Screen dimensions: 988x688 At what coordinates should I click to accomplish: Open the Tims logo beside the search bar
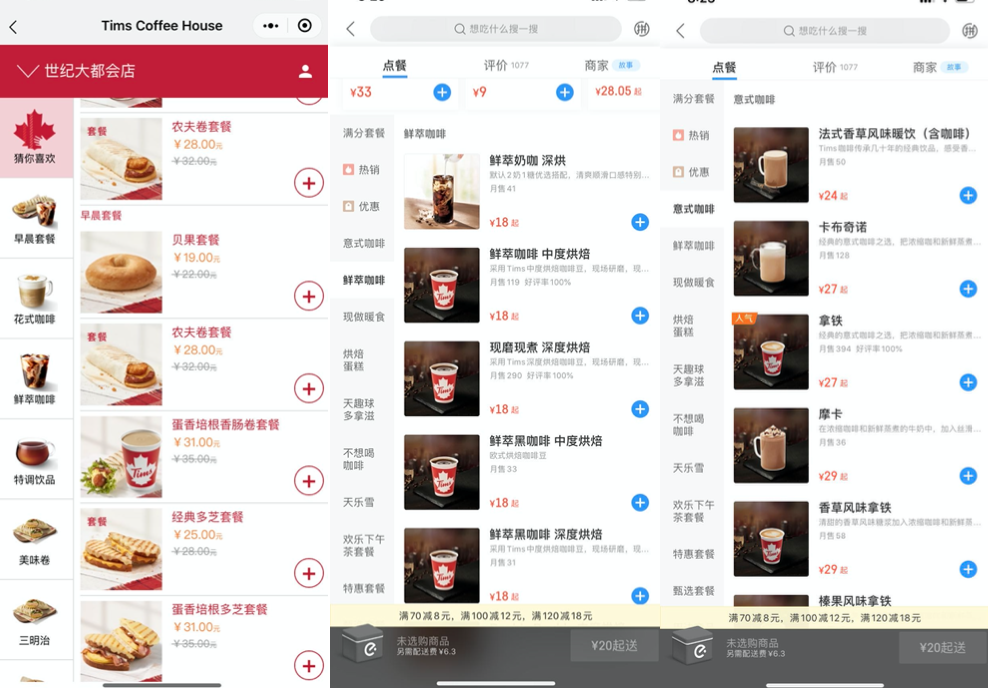pos(641,31)
